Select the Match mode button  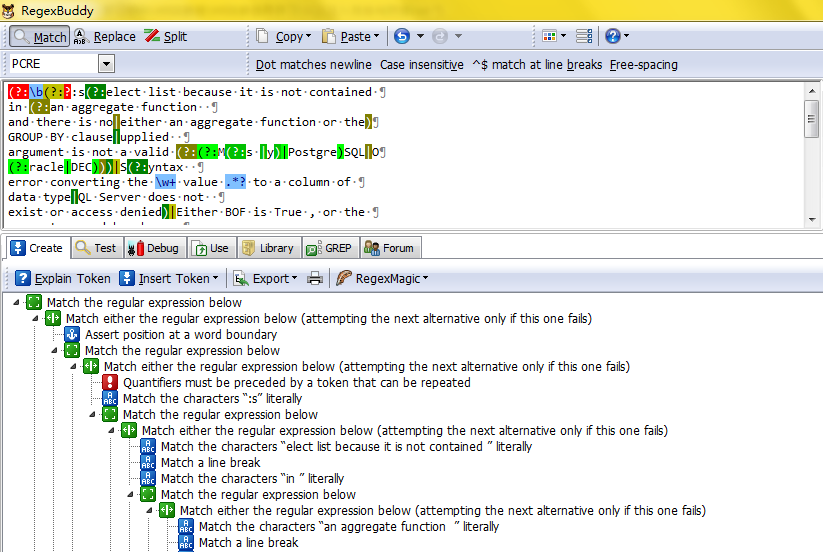pyautogui.click(x=39, y=37)
